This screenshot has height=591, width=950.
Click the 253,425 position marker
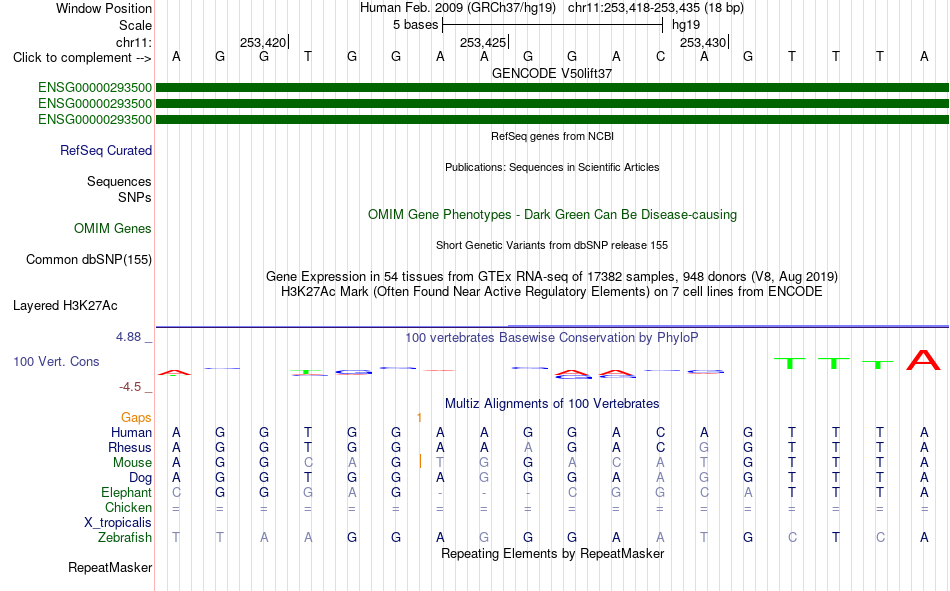tap(483, 42)
